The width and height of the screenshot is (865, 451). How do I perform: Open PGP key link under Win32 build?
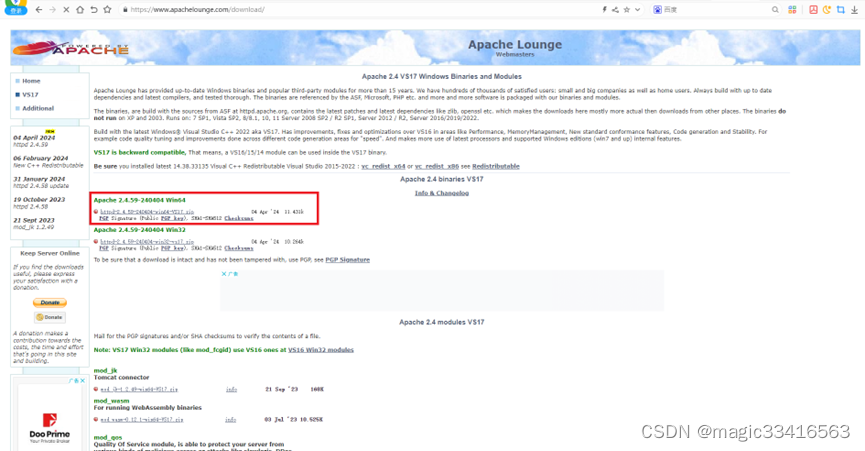(172, 248)
